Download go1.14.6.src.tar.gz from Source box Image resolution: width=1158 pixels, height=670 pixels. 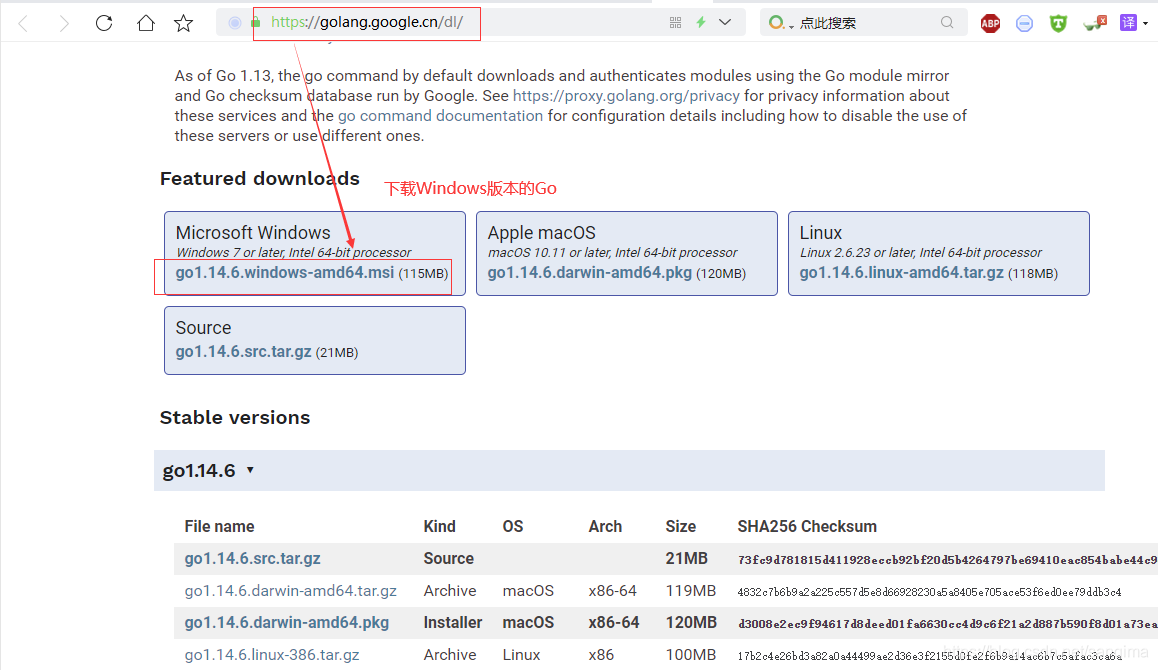[243, 352]
